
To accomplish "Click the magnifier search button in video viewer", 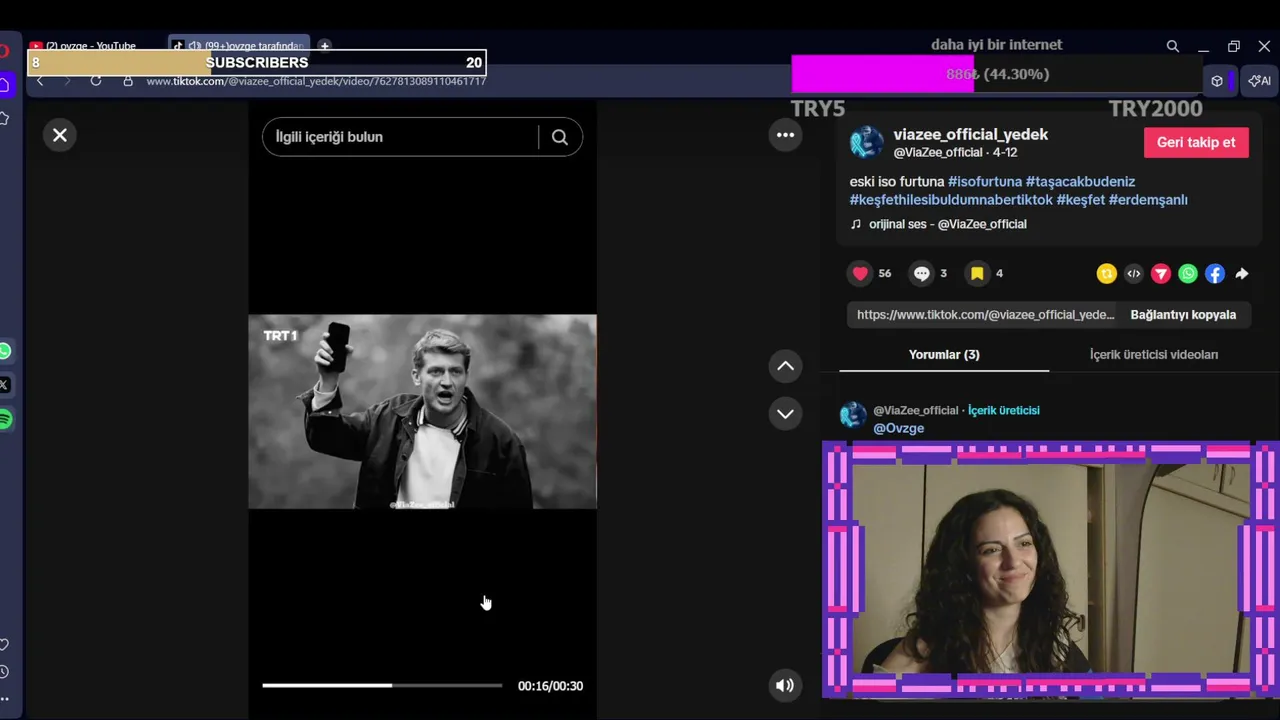I will [x=560, y=137].
